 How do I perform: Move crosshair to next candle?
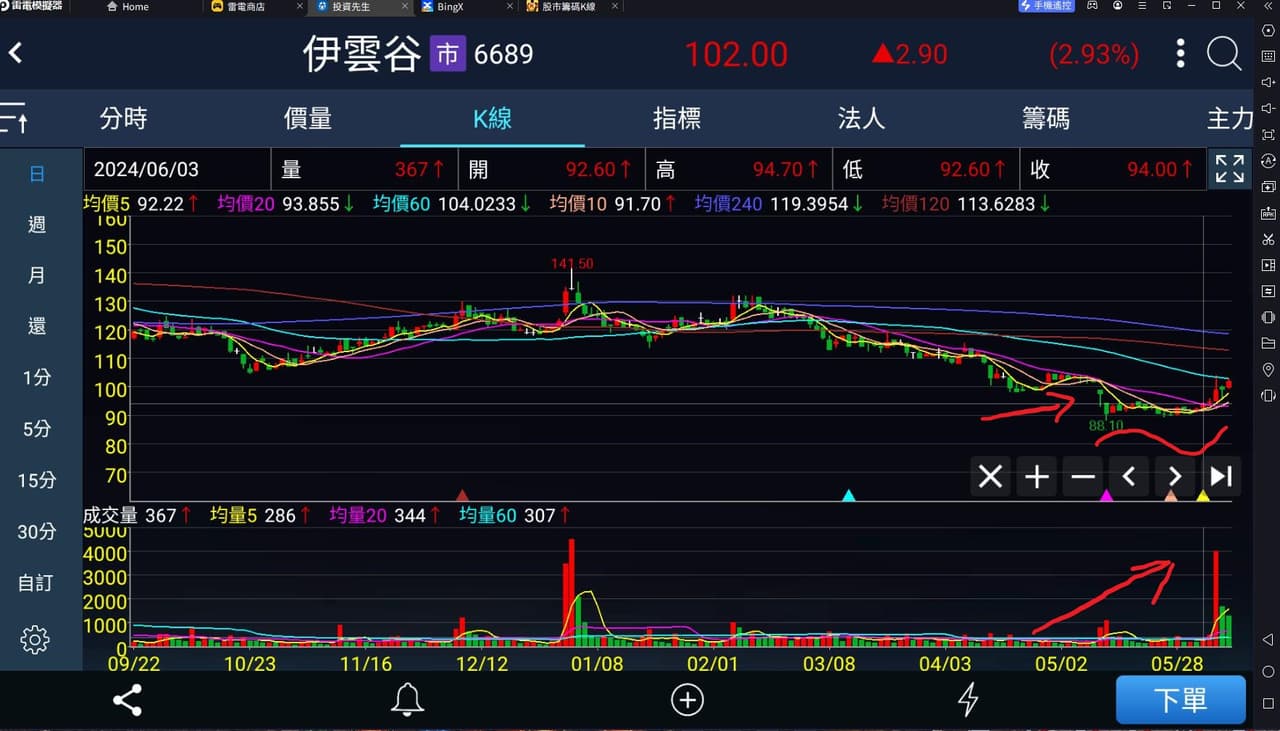coord(1175,477)
